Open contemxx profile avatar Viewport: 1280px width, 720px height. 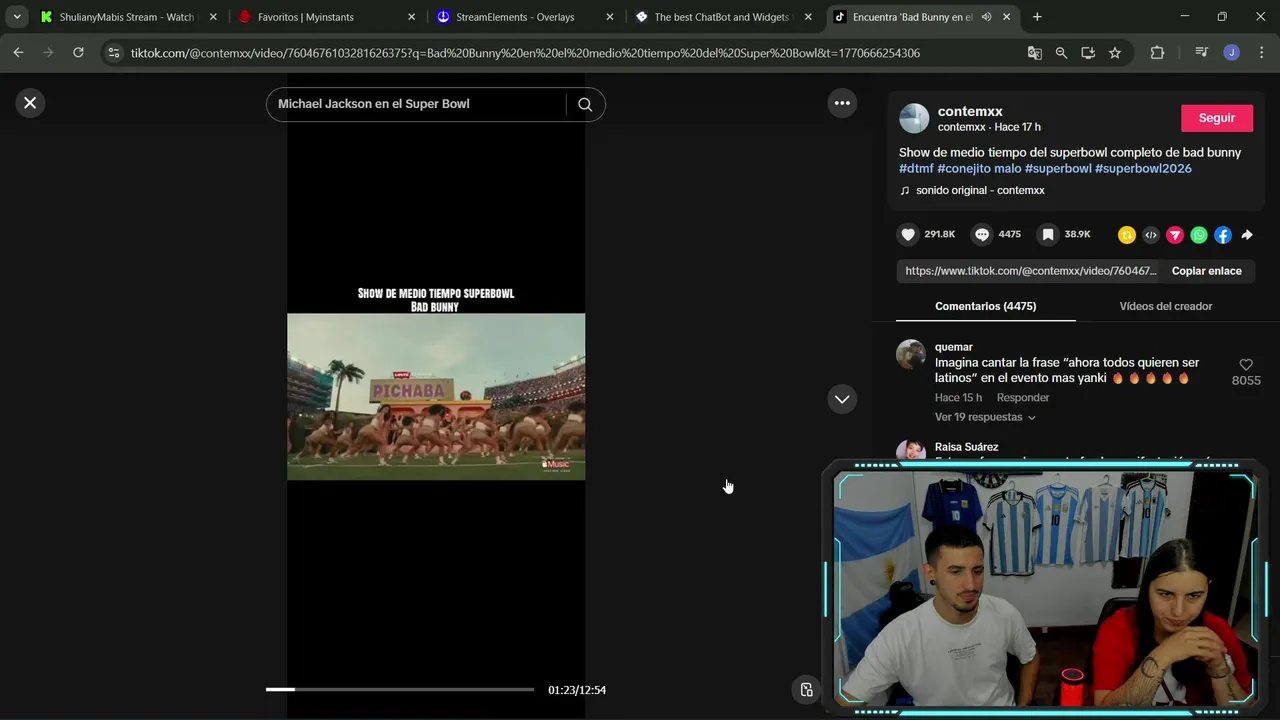coord(914,118)
